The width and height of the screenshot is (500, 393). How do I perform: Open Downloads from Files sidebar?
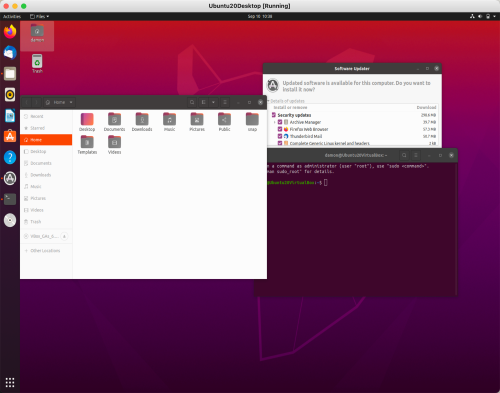tap(46, 175)
